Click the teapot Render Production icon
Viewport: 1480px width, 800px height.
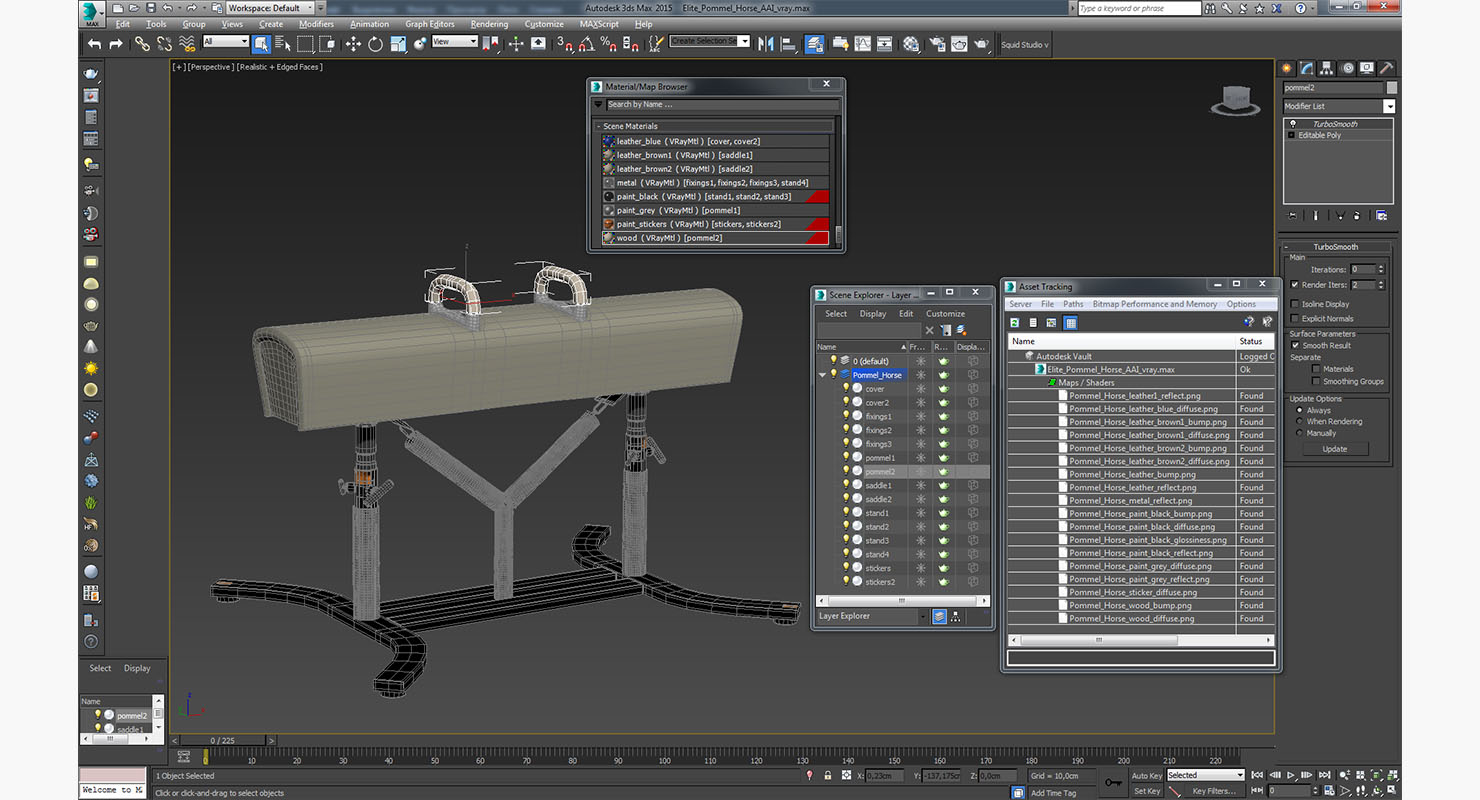982,44
